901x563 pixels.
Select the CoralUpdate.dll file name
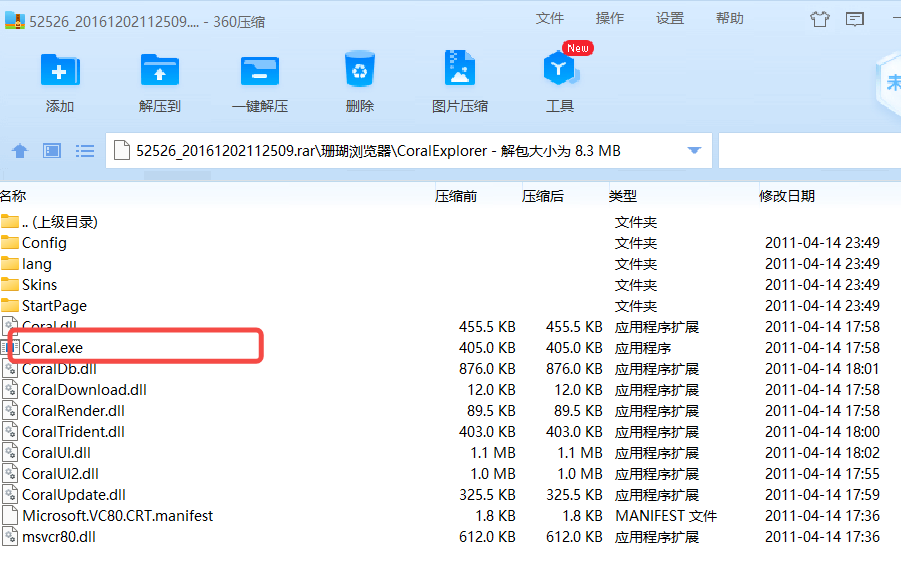pyautogui.click(x=74, y=495)
